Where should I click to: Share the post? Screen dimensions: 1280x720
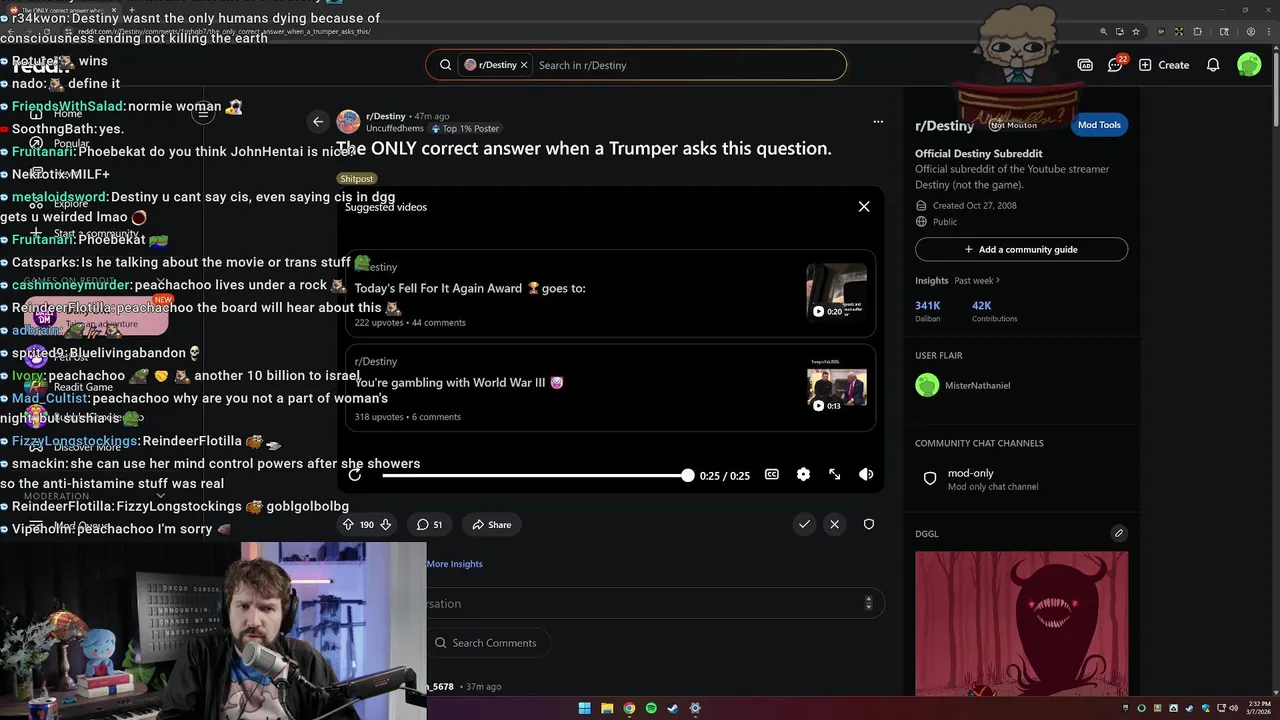491,524
